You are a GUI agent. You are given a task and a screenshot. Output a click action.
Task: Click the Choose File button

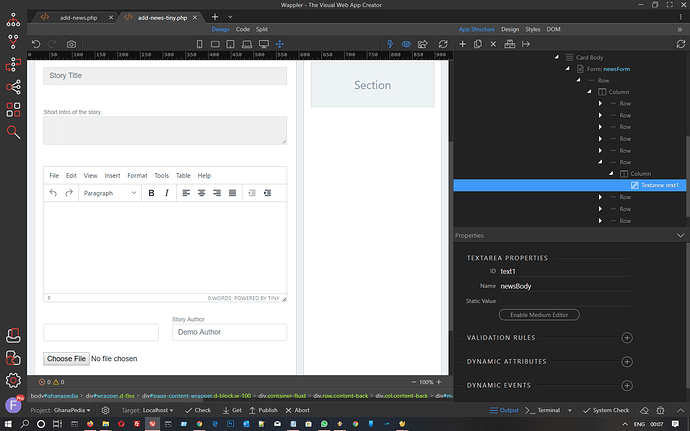66,358
